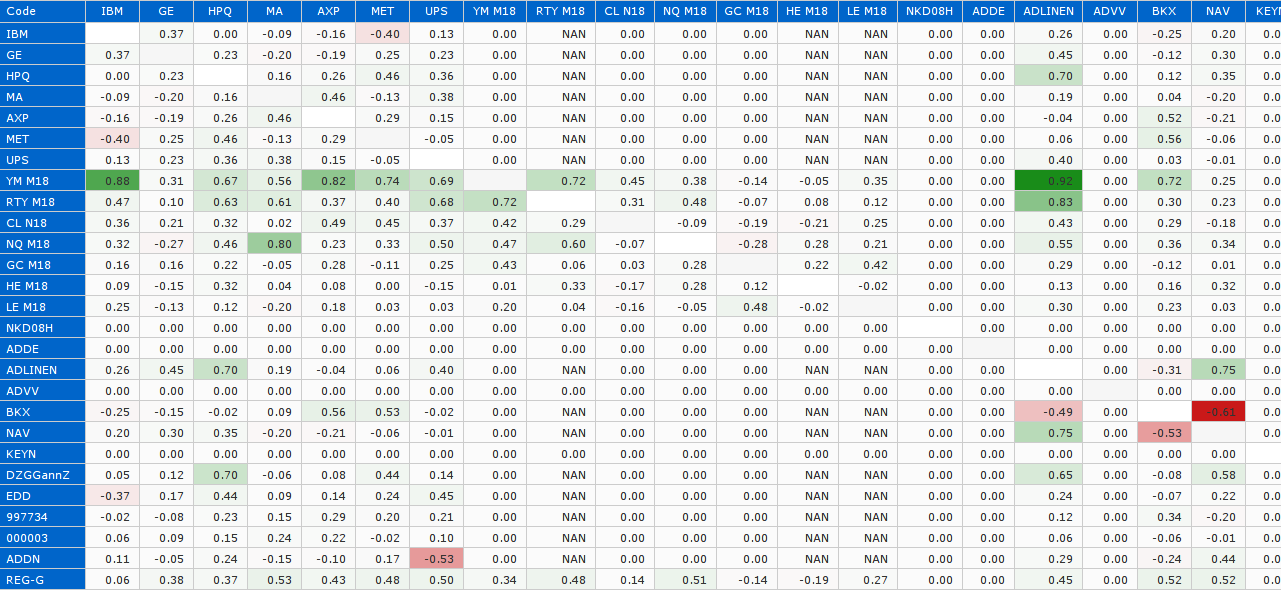1281x590 pixels.
Task: Click the HPQ row label
Action: coord(43,76)
